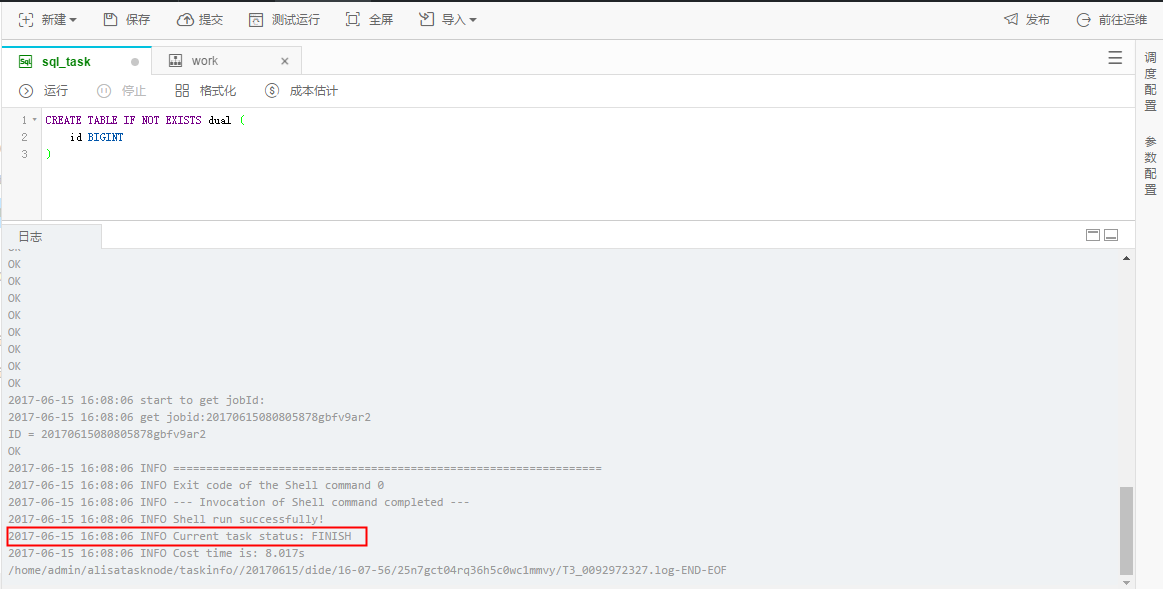Screen dimensions: 1163x589
Task: Open the 新建 dropdown menu
Action: point(47,20)
